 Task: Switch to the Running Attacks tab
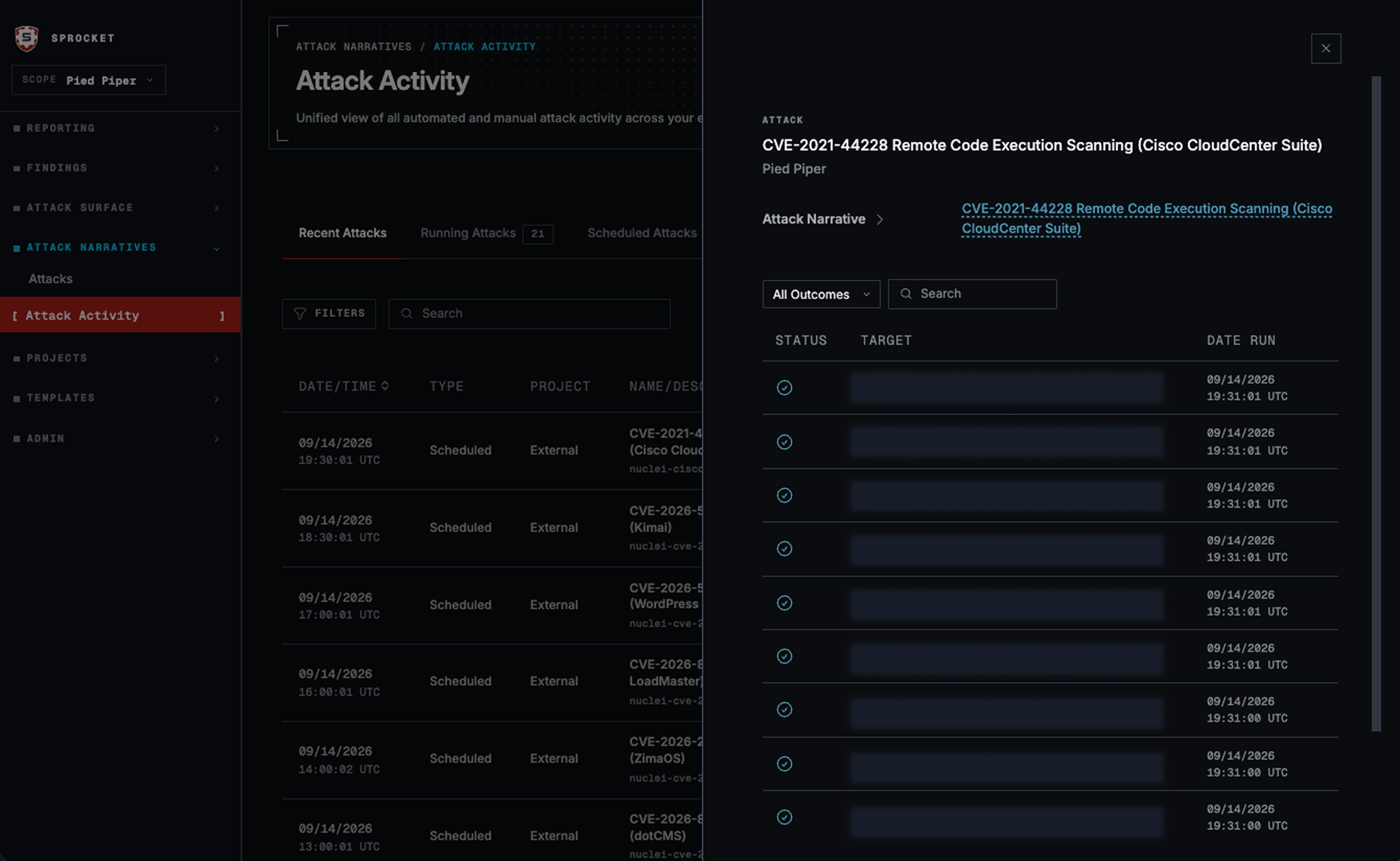coord(486,234)
